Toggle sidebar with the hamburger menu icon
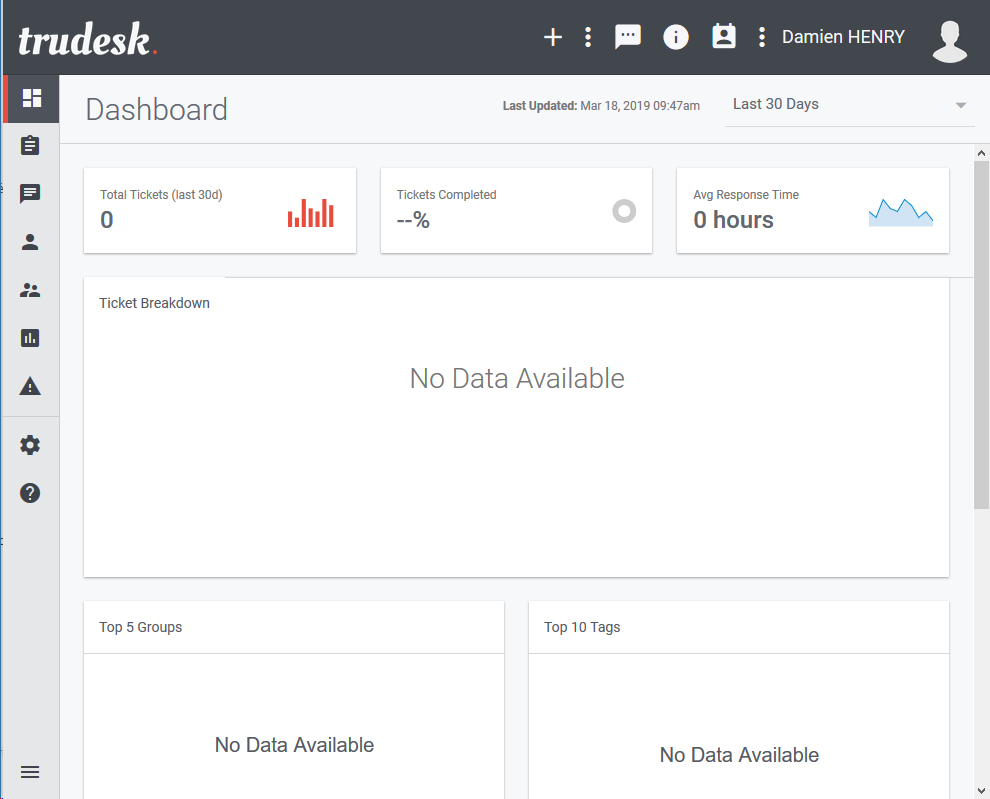 [30, 772]
